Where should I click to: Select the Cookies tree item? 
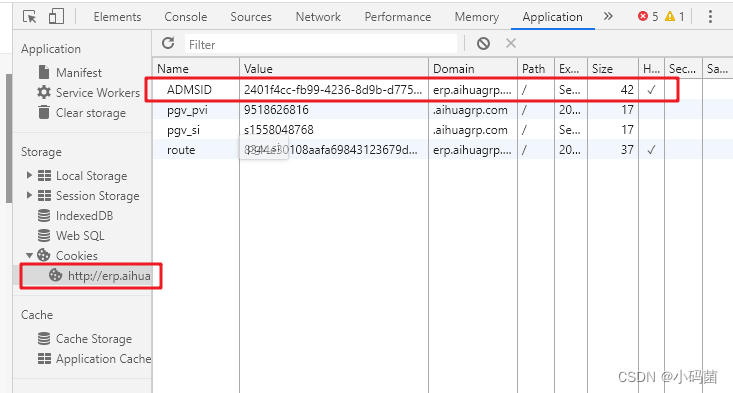pyautogui.click(x=77, y=256)
